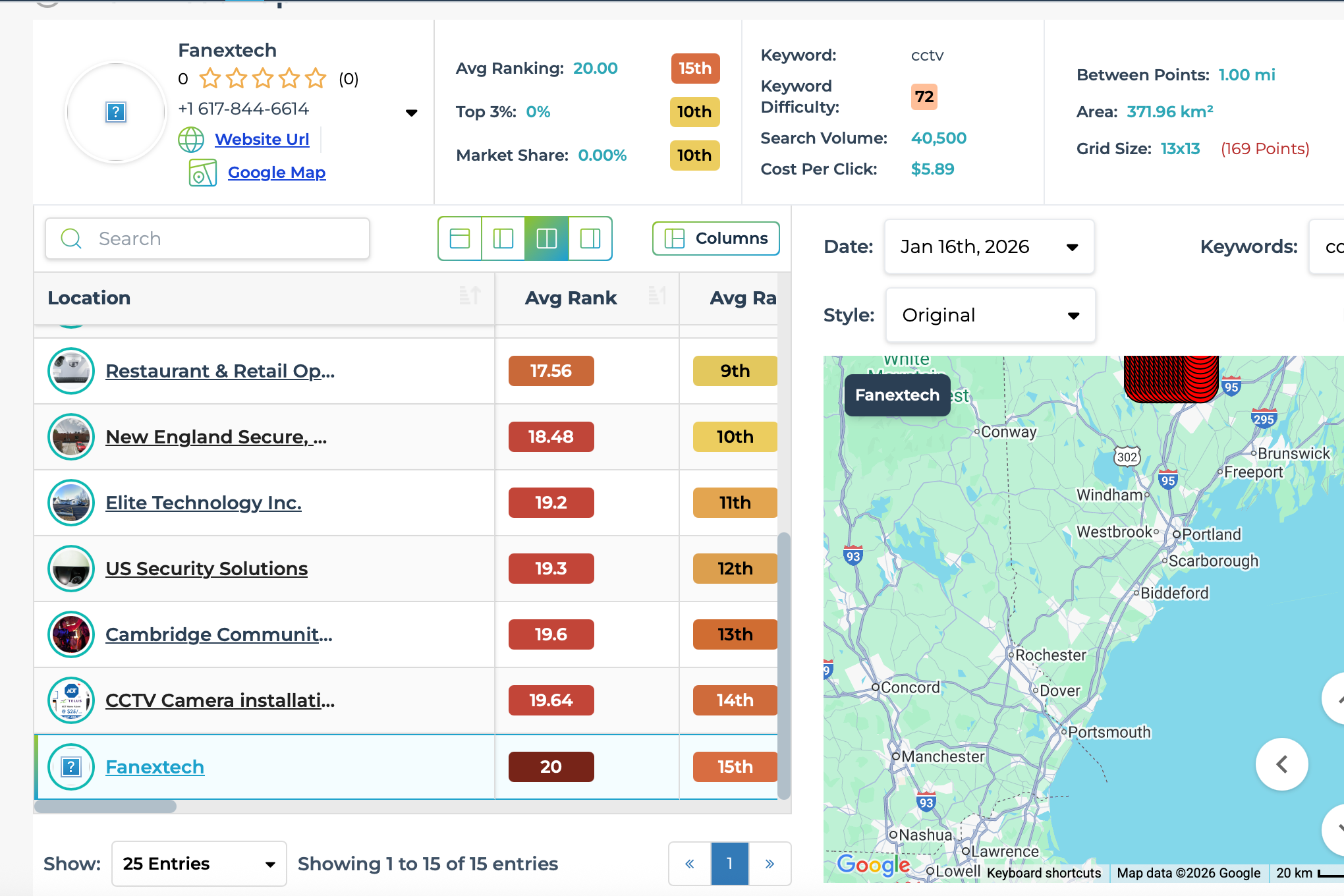Expand the map Style dropdown Original
The width and height of the screenshot is (1344, 896).
[990, 316]
